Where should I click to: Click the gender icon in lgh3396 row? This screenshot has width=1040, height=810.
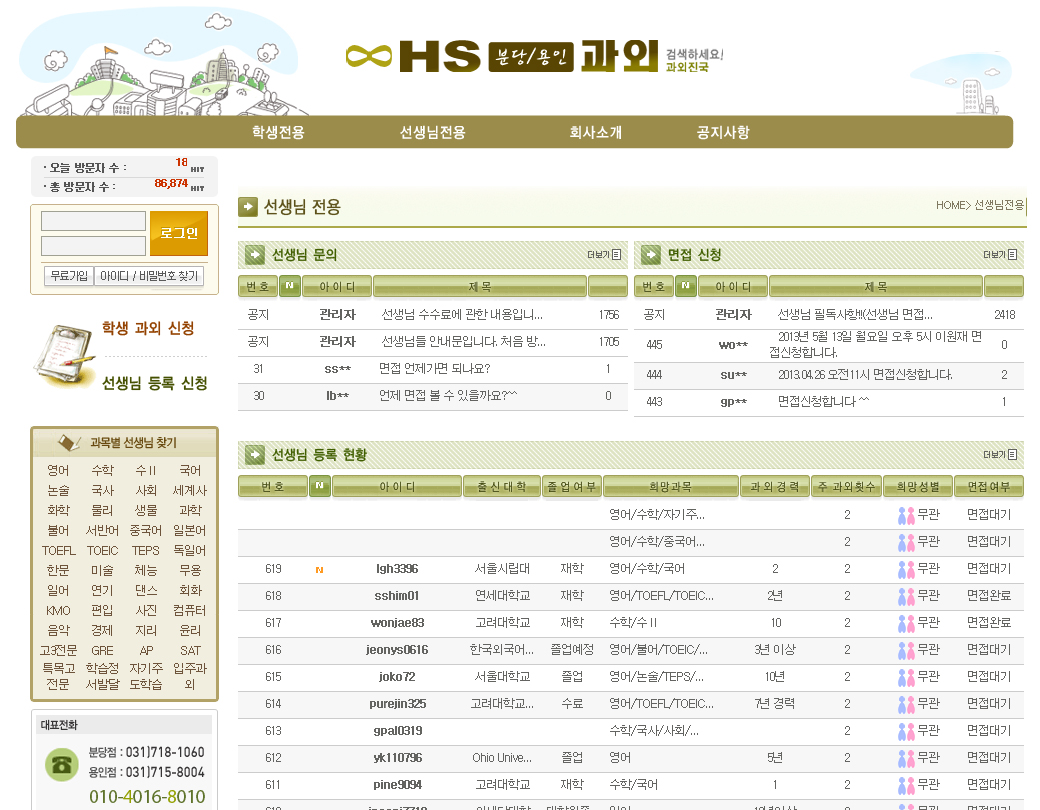[x=906, y=569]
